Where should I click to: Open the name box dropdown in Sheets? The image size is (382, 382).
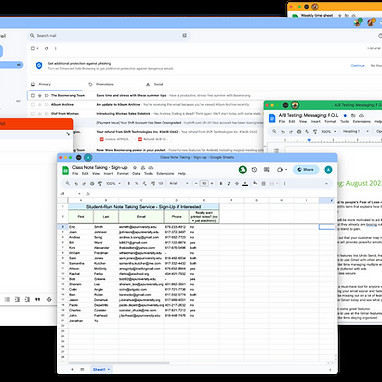[x=79, y=194]
